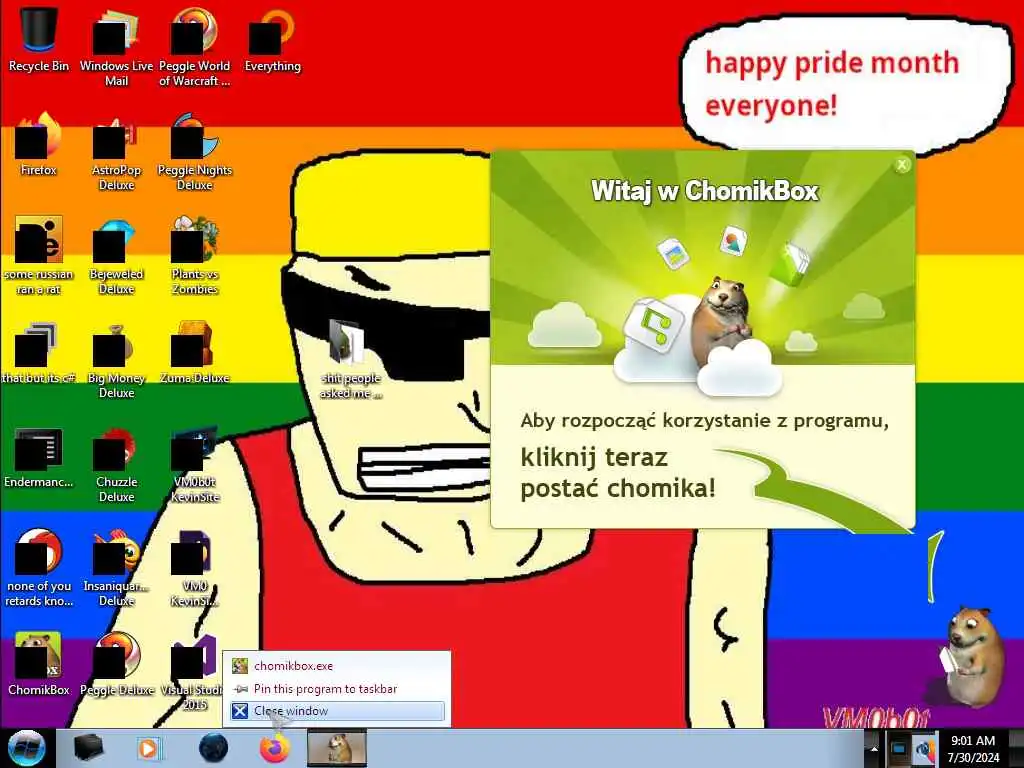This screenshot has height=768, width=1024.
Task: Click the monitor tray icon
Action: pyautogui.click(x=899, y=748)
